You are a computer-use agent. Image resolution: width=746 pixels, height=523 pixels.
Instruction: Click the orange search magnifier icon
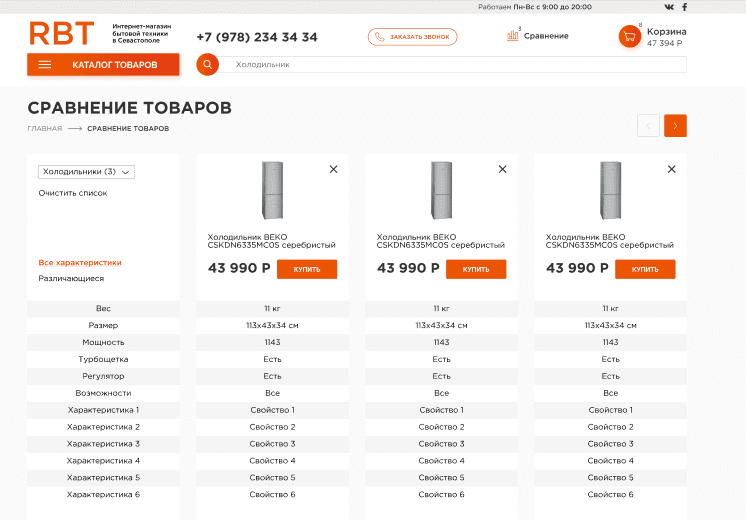point(207,65)
